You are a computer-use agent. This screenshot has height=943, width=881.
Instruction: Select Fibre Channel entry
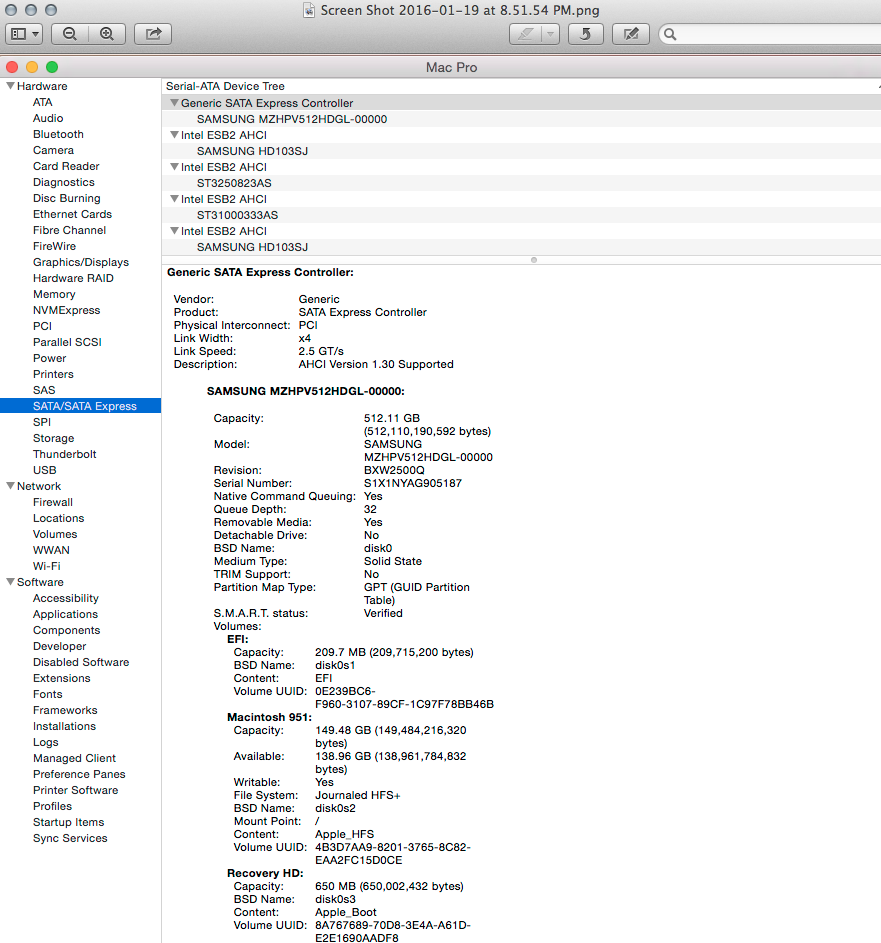69,230
